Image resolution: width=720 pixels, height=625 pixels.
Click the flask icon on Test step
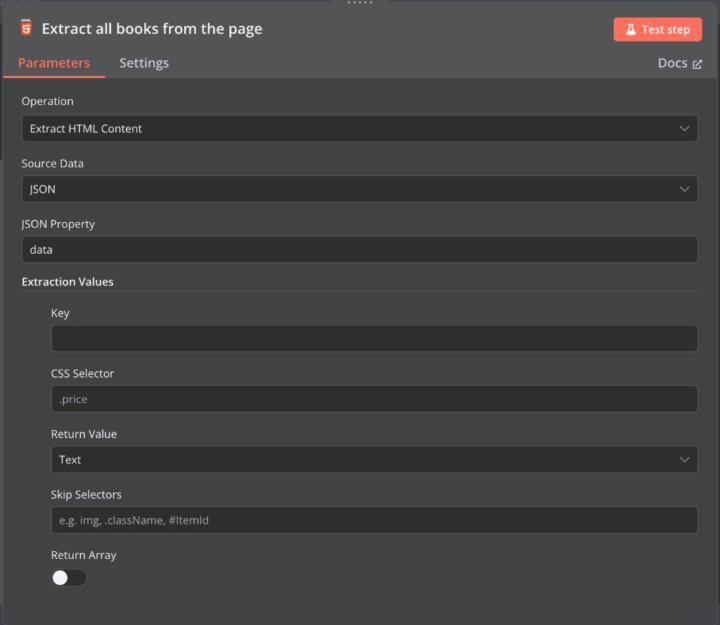(631, 30)
